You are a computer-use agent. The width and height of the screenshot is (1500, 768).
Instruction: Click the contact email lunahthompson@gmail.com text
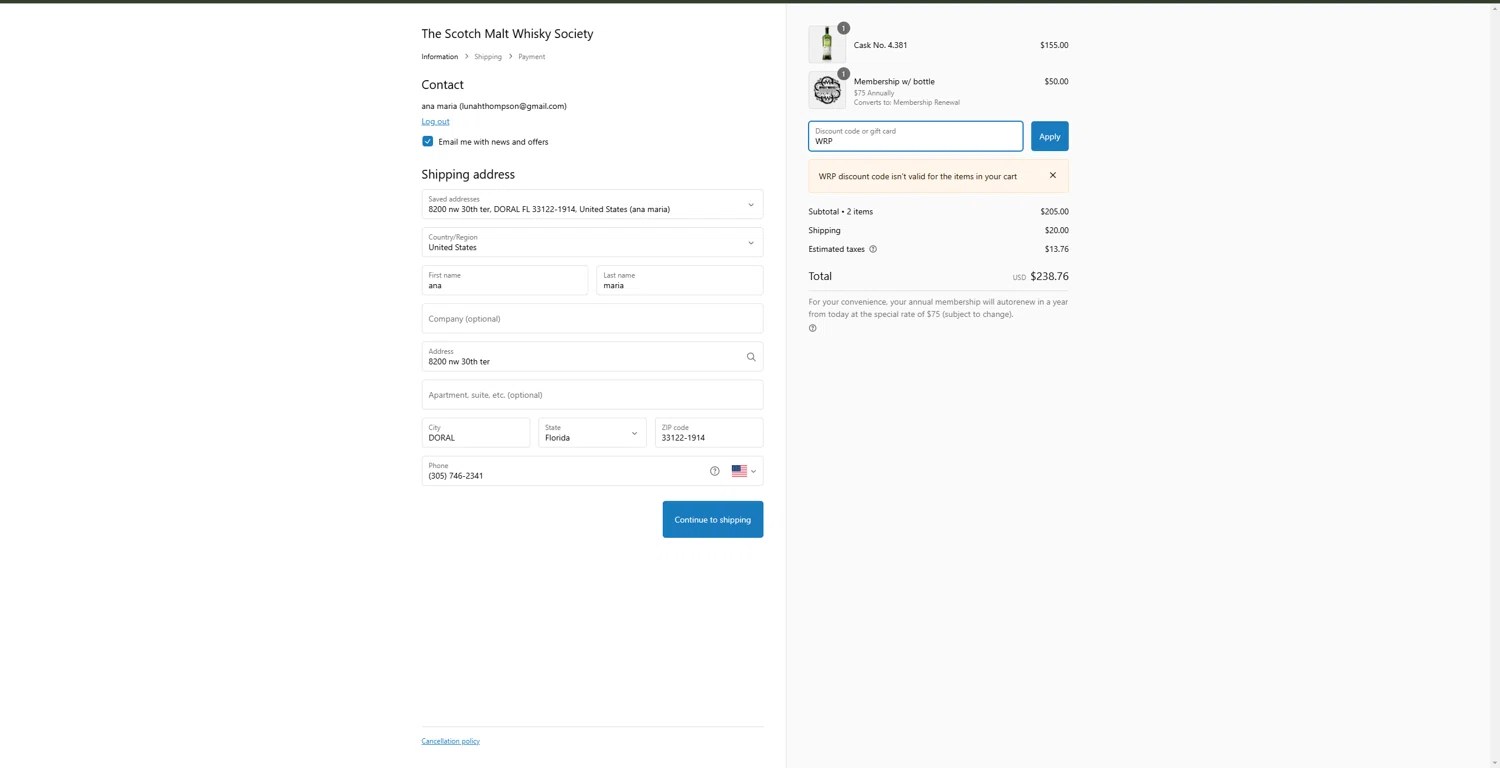pyautogui.click(x=512, y=106)
